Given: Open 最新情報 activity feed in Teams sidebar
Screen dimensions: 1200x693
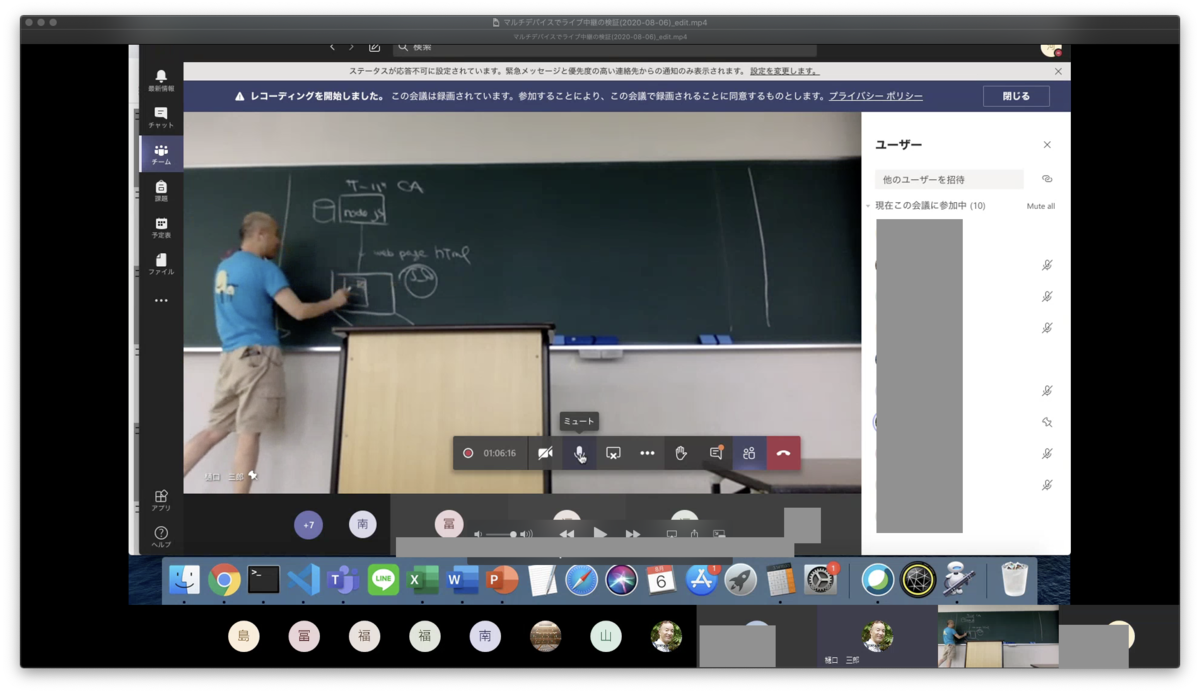Looking at the screenshot, I should tap(161, 81).
